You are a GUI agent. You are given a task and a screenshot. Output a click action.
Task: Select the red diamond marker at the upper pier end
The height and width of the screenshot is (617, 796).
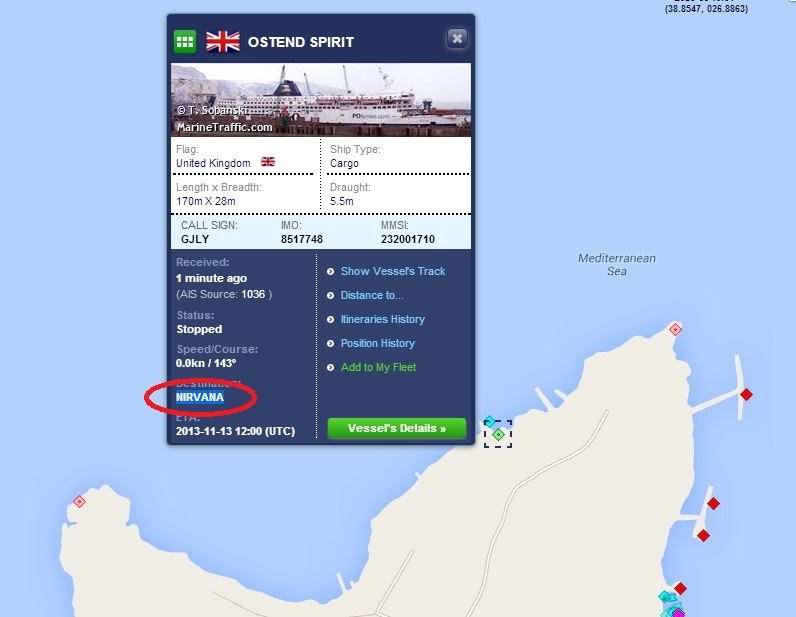[746, 395]
